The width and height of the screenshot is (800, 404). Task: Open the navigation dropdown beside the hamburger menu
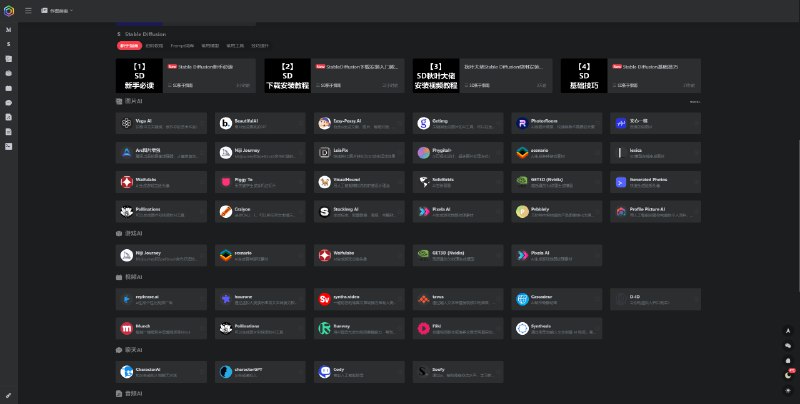point(57,11)
